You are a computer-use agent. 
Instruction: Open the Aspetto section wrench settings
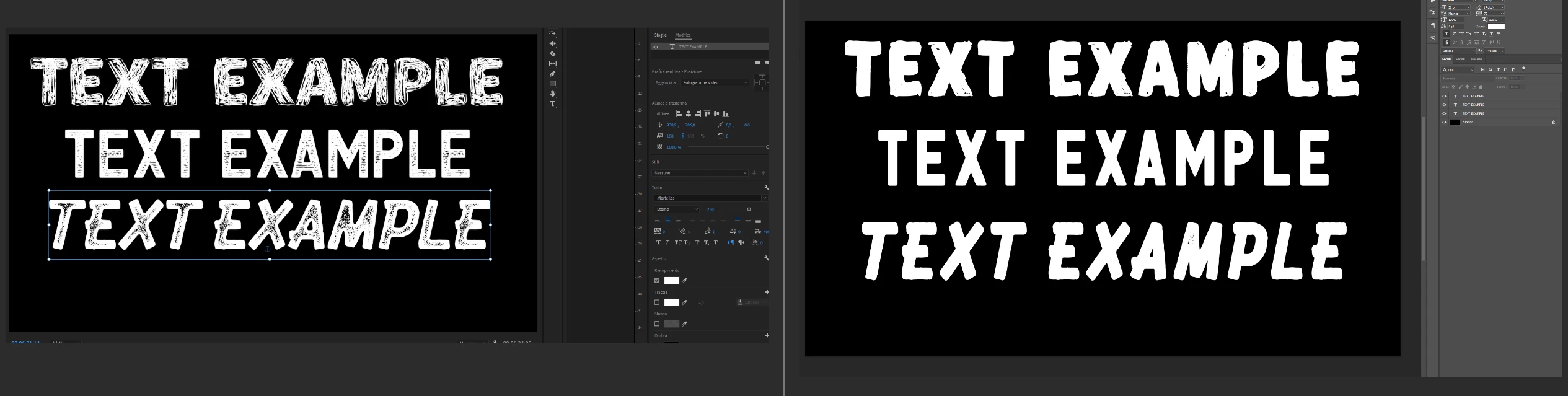[766, 258]
